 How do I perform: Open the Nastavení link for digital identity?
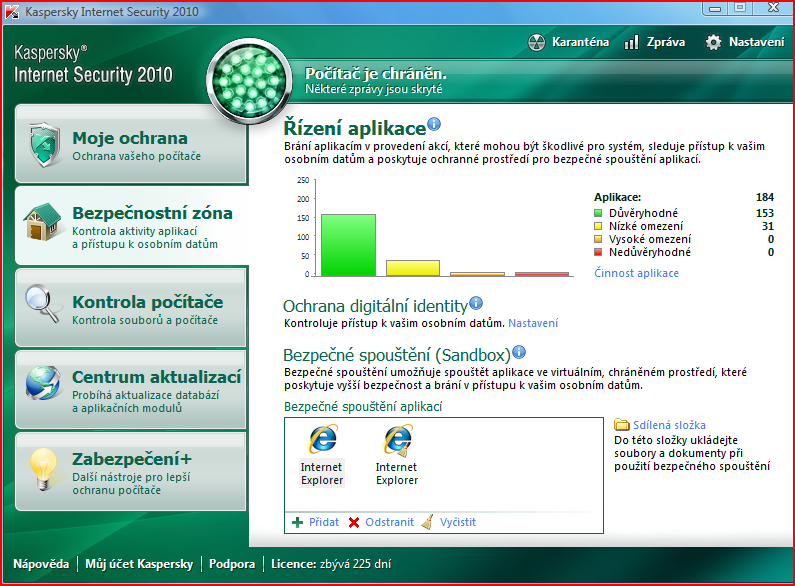click(533, 323)
